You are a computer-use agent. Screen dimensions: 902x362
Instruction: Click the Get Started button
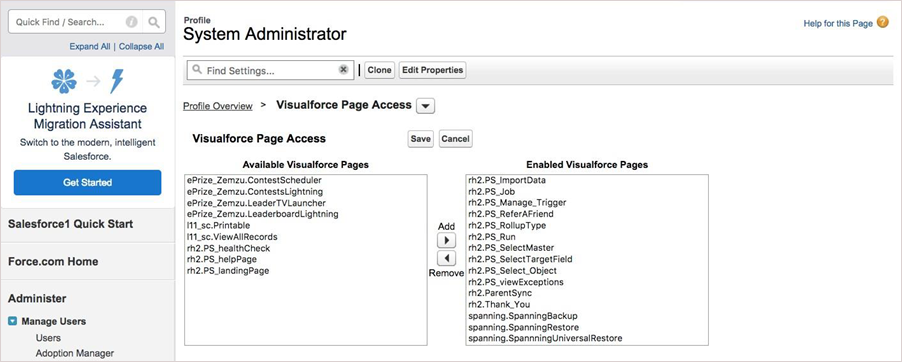click(87, 182)
